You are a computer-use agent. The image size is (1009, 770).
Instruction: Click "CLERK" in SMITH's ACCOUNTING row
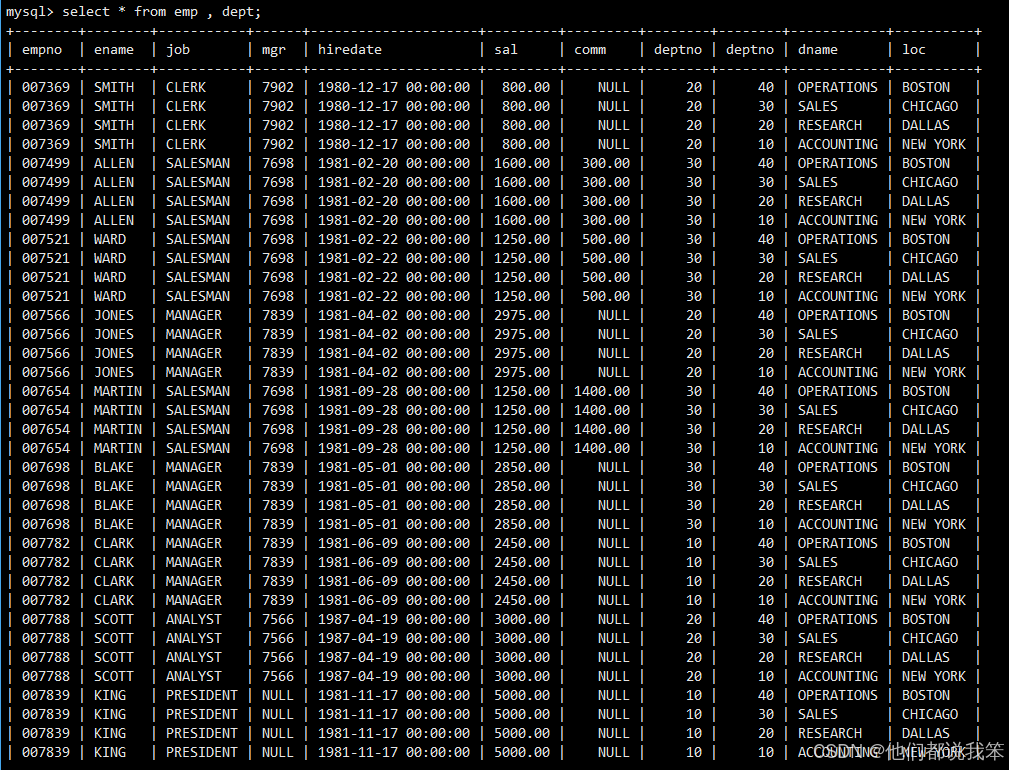pos(186,144)
